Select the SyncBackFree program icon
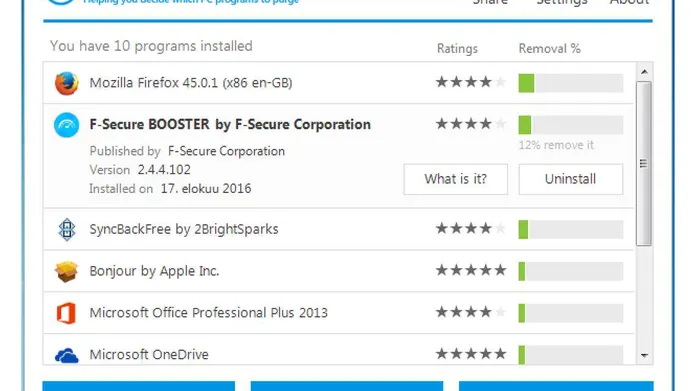This screenshot has height=391, width=696. (67, 229)
